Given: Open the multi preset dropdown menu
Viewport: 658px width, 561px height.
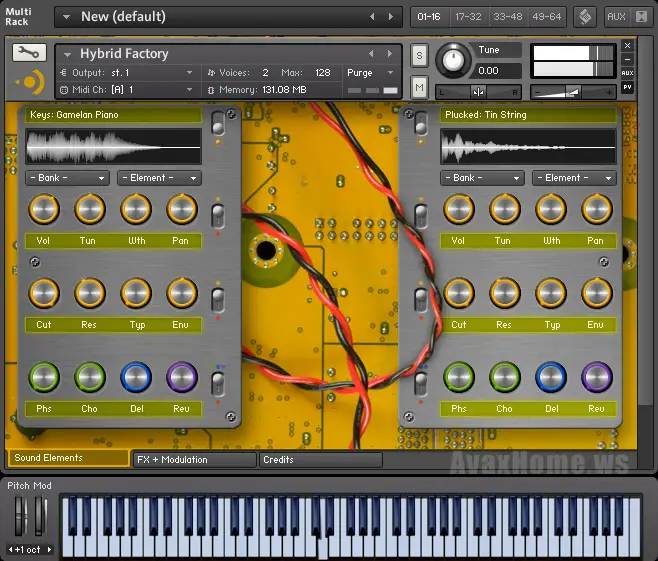Looking at the screenshot, I should pyautogui.click(x=66, y=17).
